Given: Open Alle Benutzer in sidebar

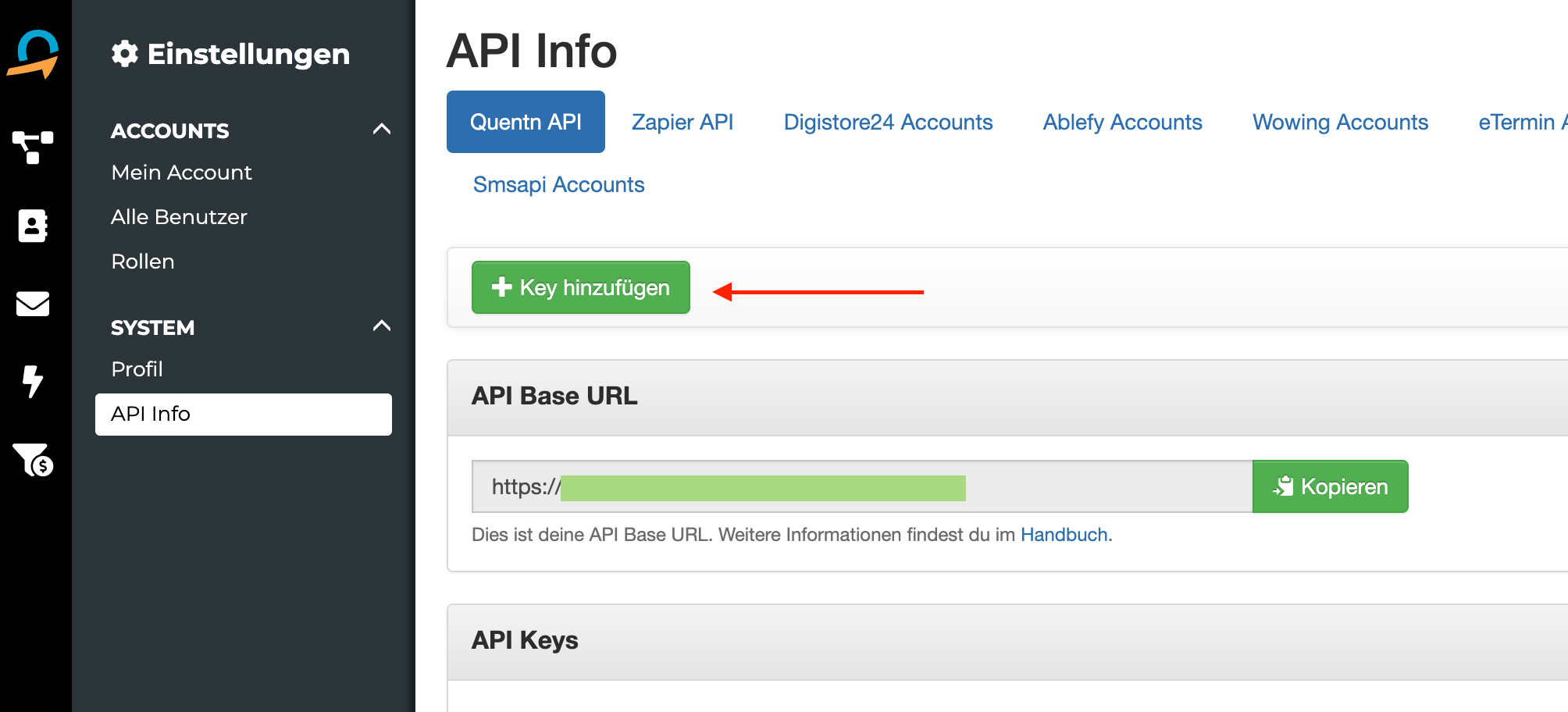Looking at the screenshot, I should 179,217.
